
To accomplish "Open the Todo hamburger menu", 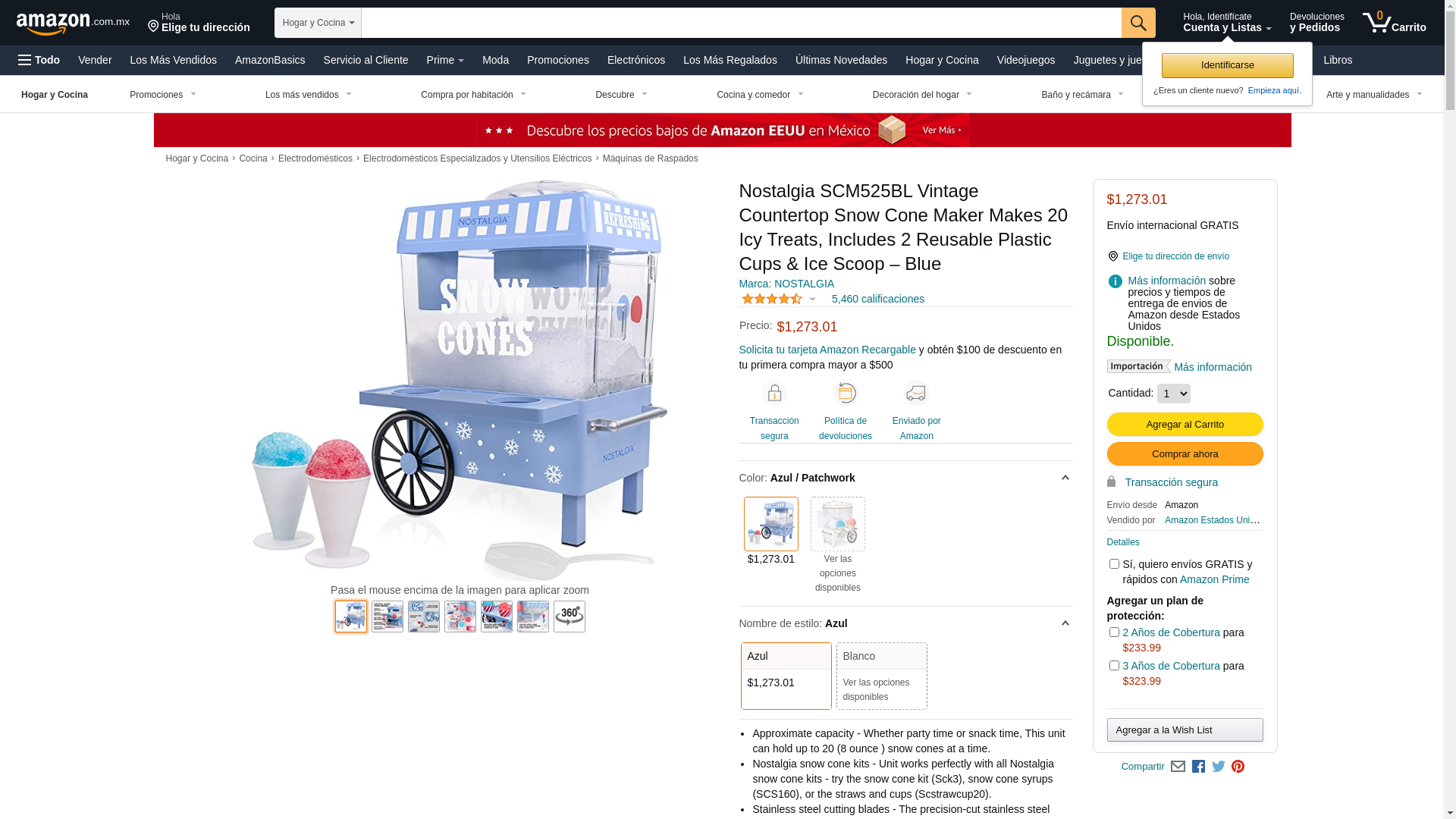I will 39,60.
